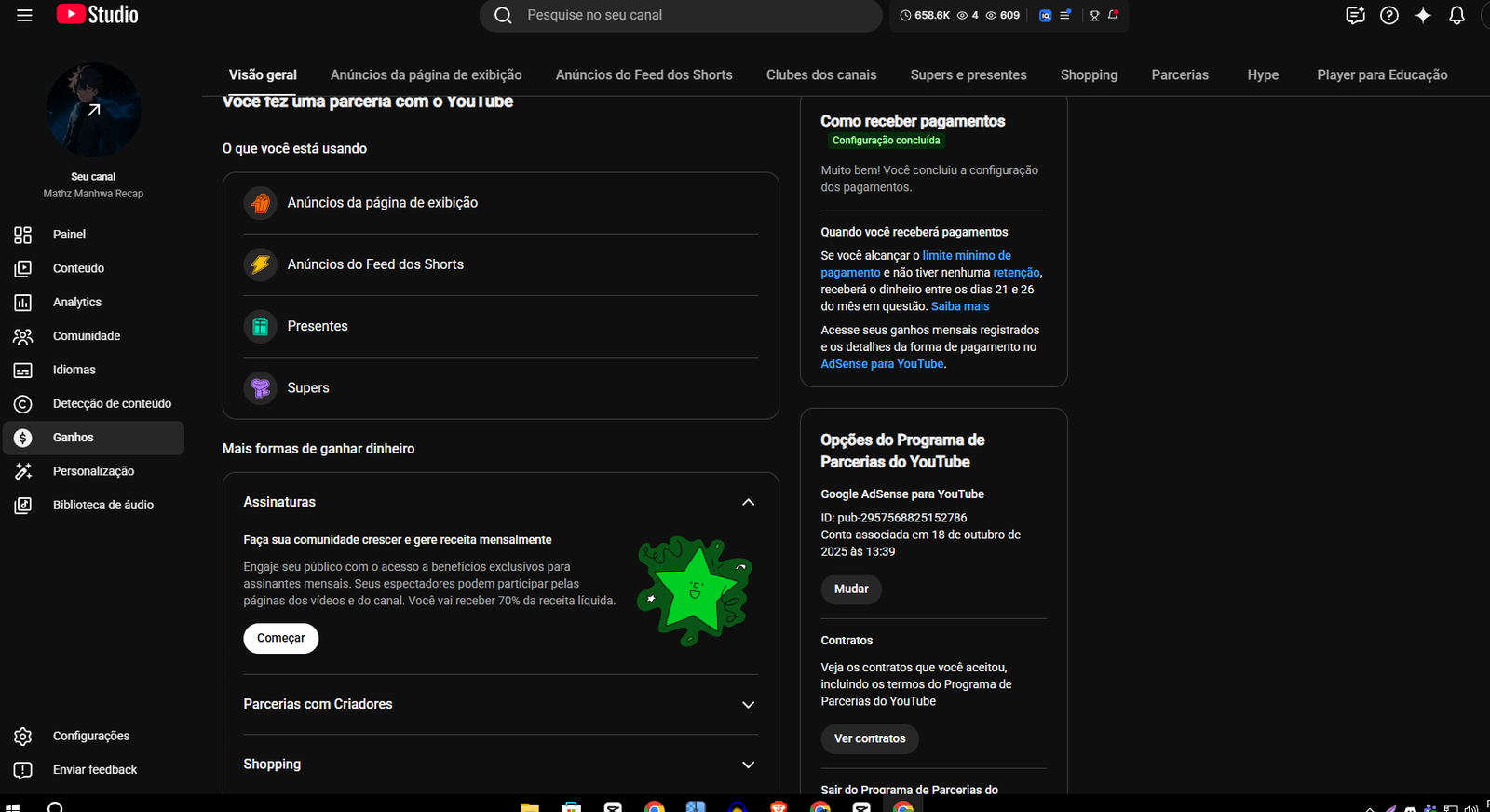This screenshot has height=812, width=1490.
Task: Select Ganhos in the sidebar
Action: point(93,438)
